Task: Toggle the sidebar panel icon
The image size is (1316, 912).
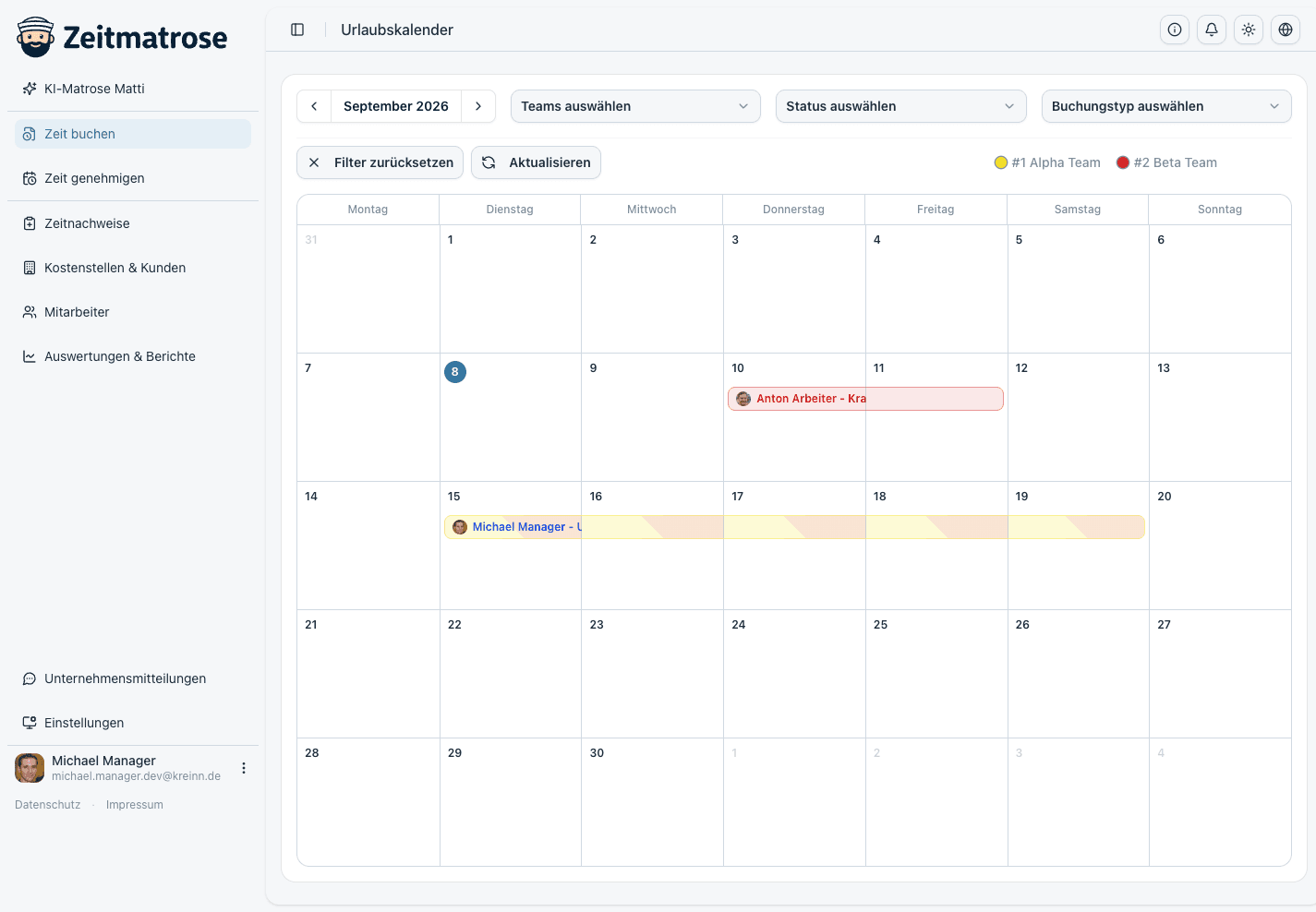Action: 297,30
